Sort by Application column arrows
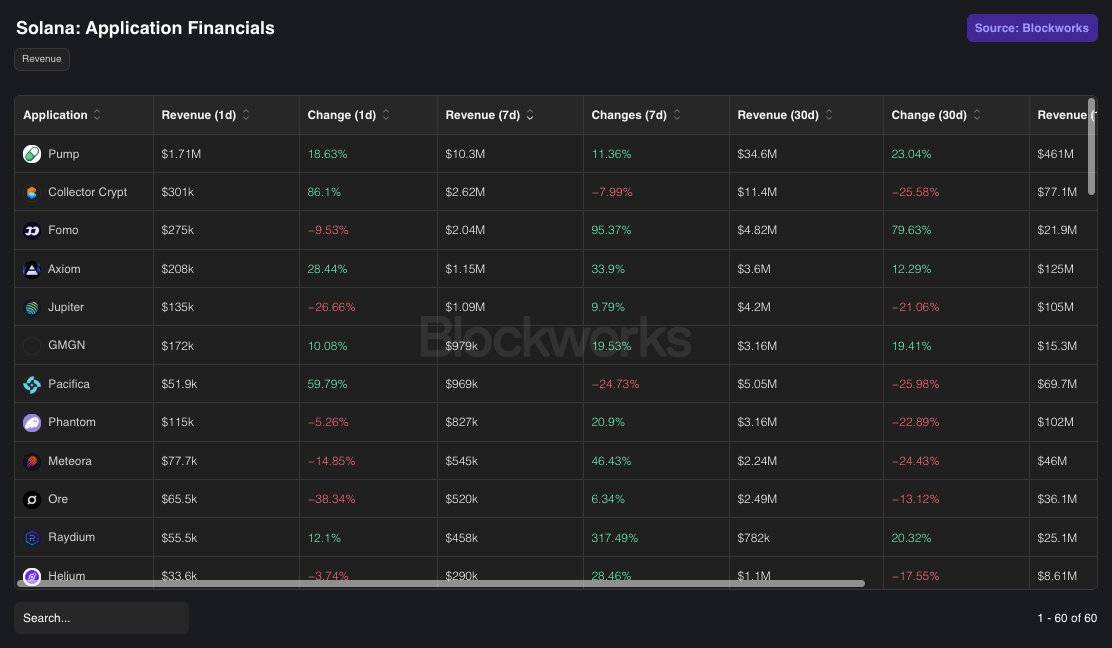 tap(97, 115)
